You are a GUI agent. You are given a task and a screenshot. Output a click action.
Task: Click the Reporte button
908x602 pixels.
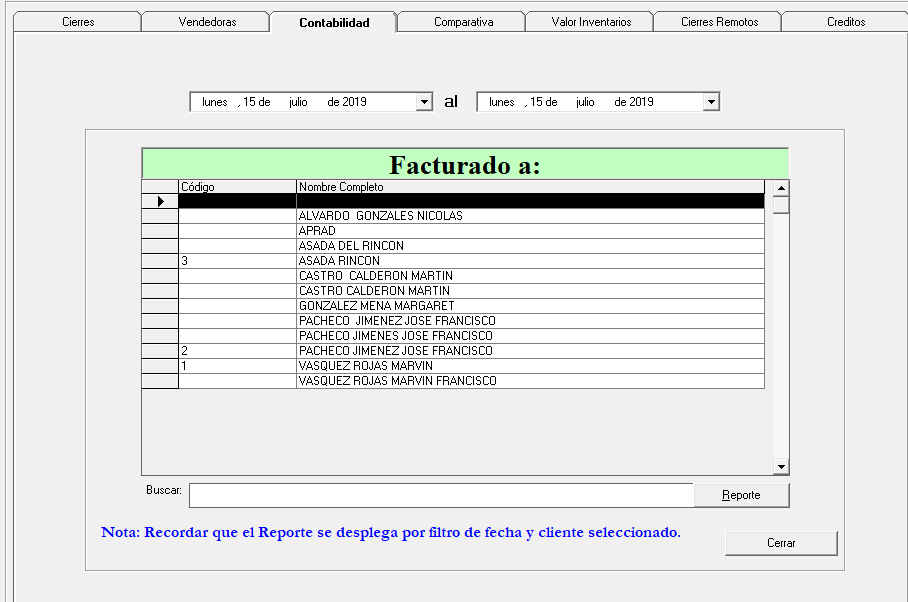pyautogui.click(x=741, y=495)
